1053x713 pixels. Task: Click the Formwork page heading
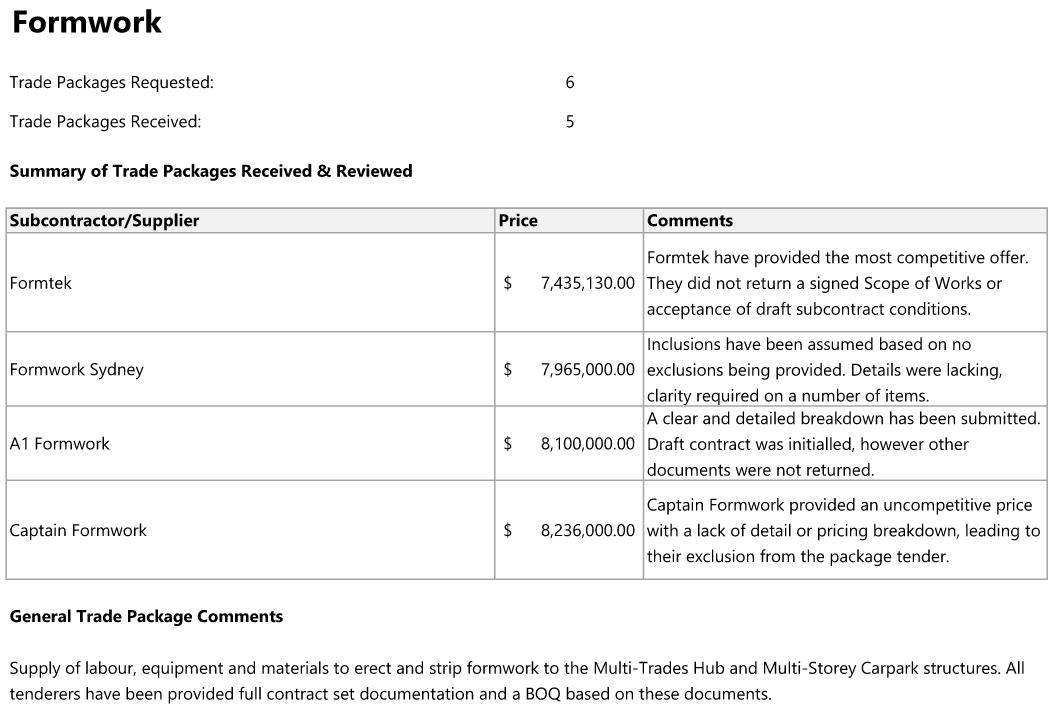point(87,23)
